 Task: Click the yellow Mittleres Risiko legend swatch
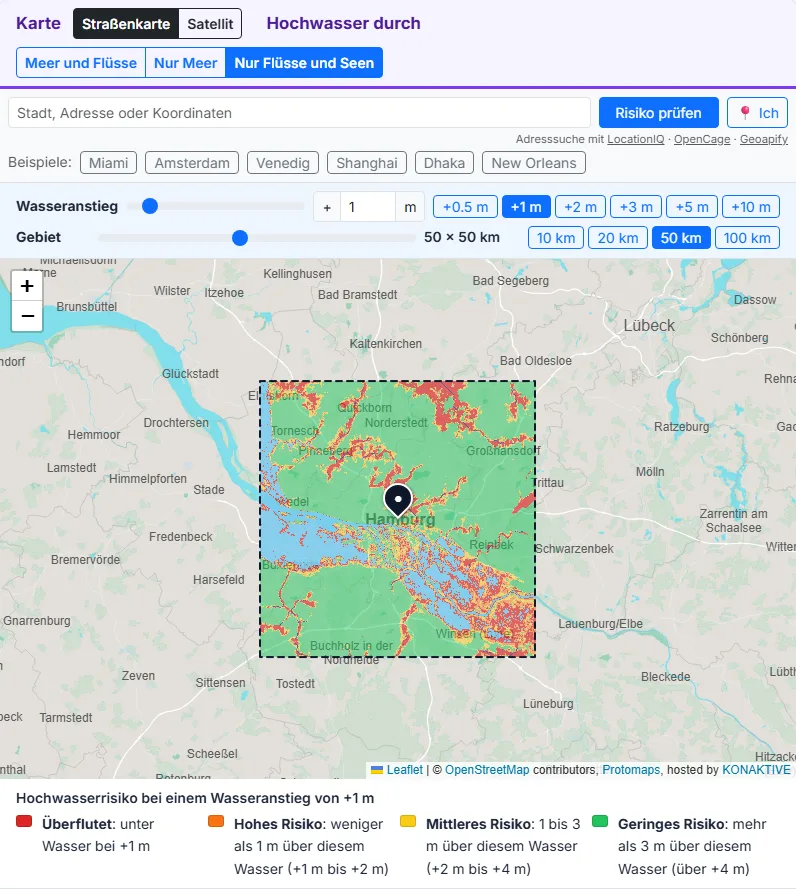click(x=408, y=821)
